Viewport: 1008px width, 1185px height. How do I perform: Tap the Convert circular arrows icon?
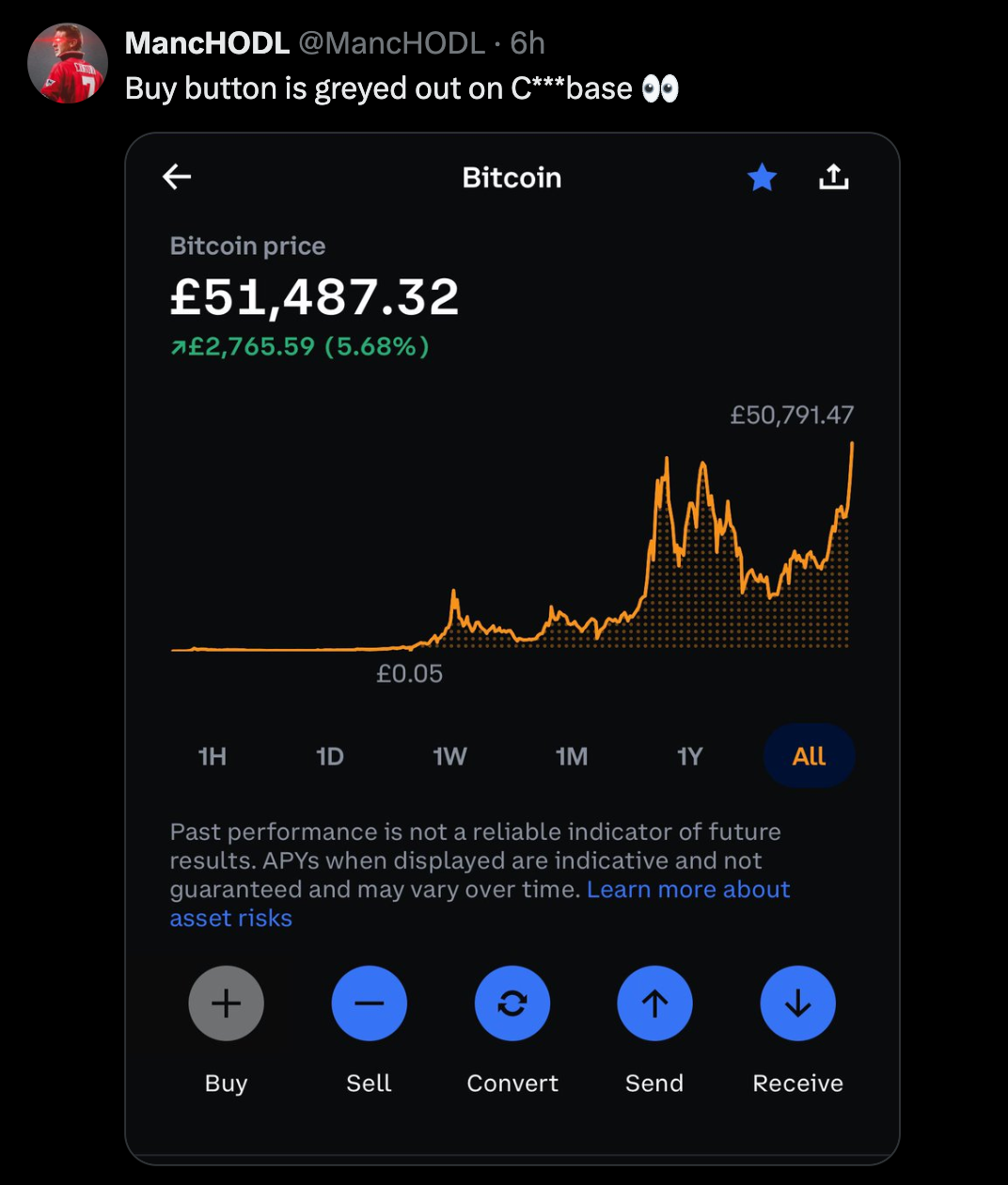[x=512, y=1003]
